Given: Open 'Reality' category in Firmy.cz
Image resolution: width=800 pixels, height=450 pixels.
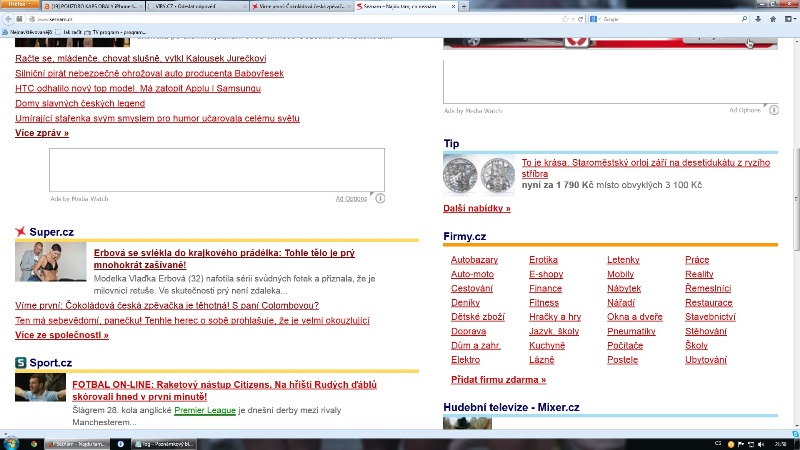Looking at the screenshot, I should 699,274.
